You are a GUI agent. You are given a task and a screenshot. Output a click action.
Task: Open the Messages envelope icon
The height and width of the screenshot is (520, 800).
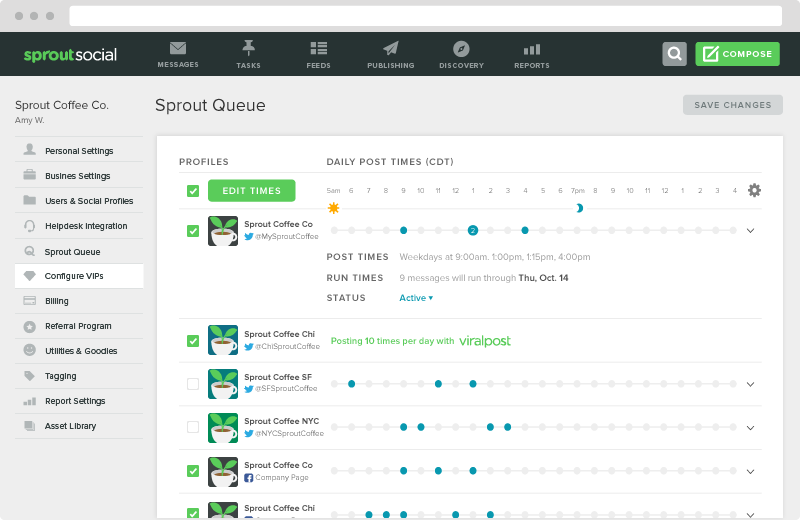point(178,48)
